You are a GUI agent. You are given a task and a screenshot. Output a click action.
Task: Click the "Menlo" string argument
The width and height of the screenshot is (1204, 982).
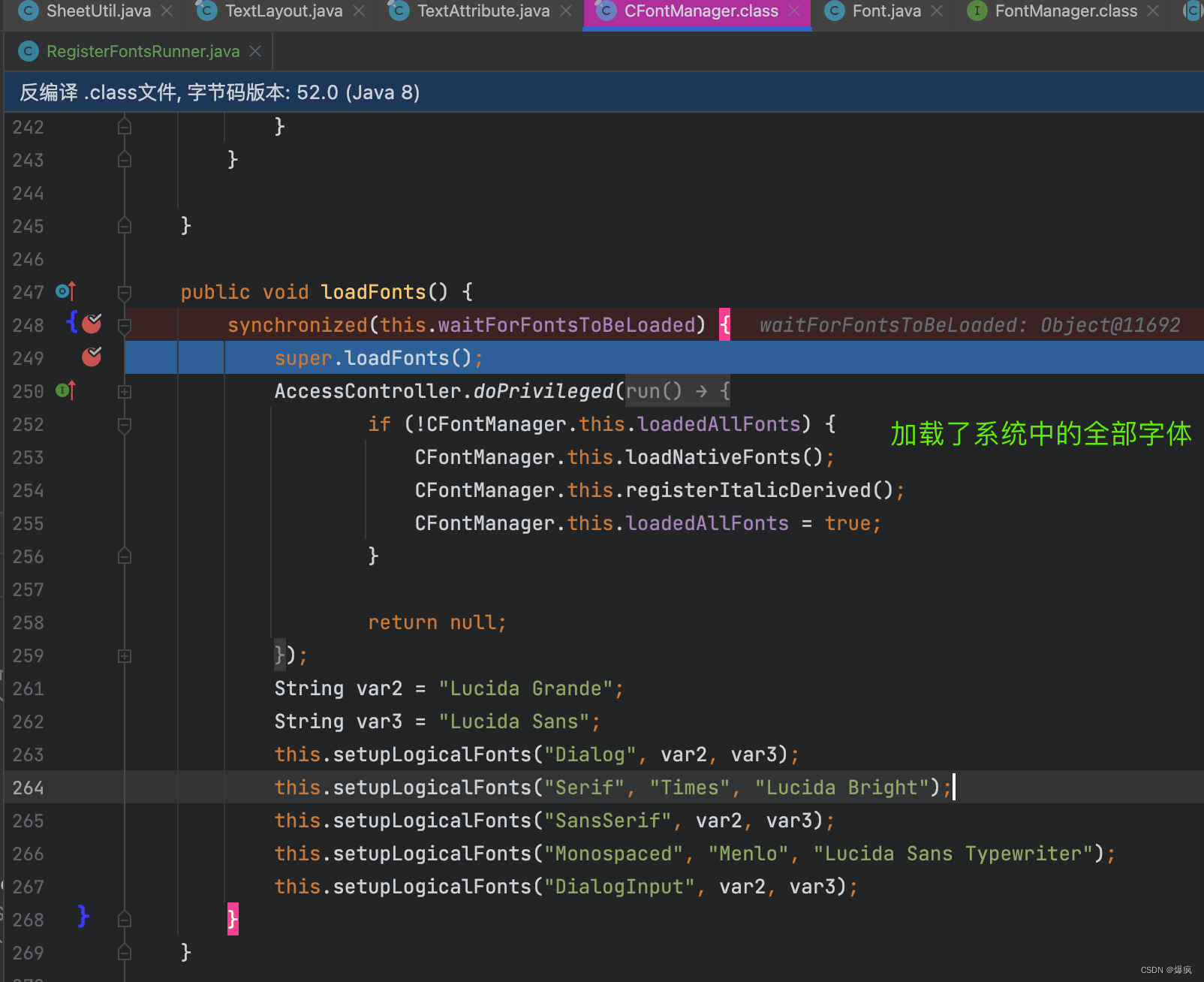click(748, 854)
